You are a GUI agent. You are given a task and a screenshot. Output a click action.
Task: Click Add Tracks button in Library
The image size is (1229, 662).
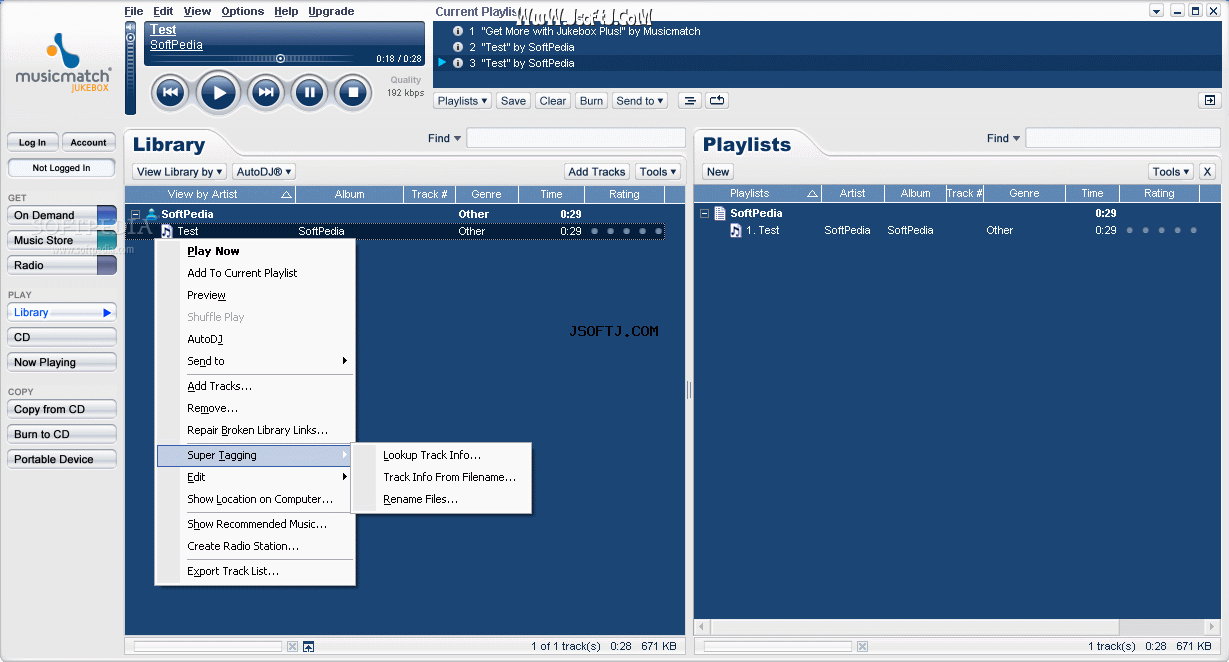pyautogui.click(x=597, y=172)
